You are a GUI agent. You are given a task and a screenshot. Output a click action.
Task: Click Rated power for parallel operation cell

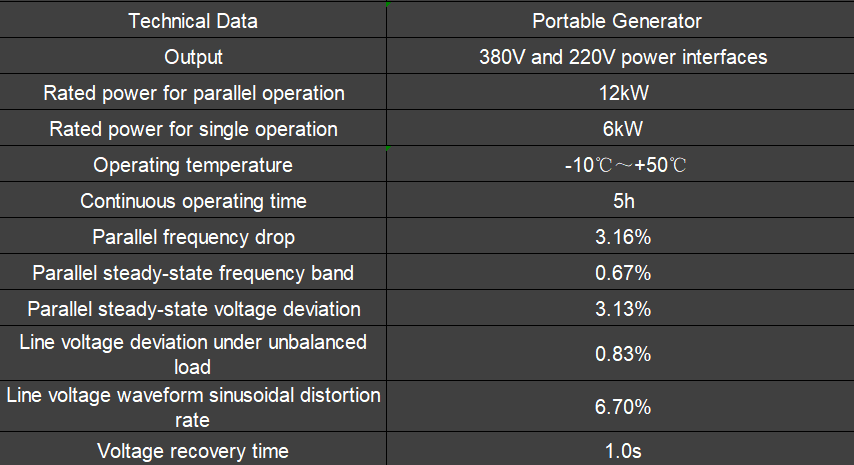193,93
